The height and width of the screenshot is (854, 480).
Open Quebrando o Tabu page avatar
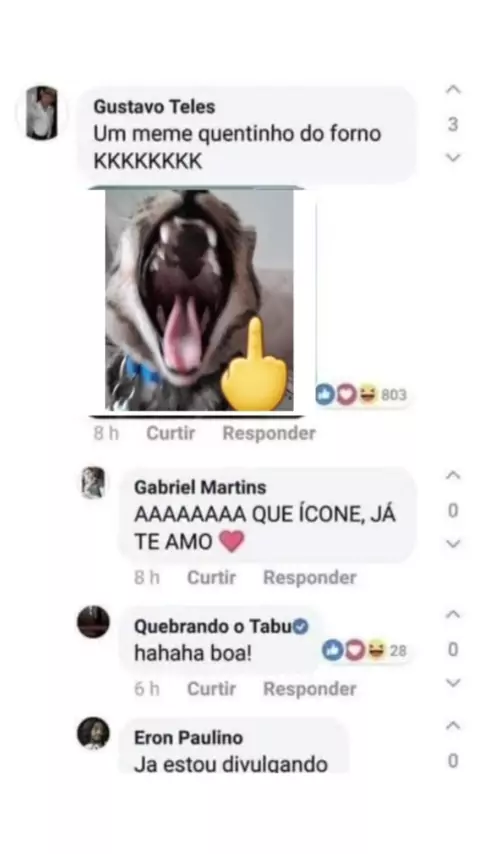tap(93, 621)
